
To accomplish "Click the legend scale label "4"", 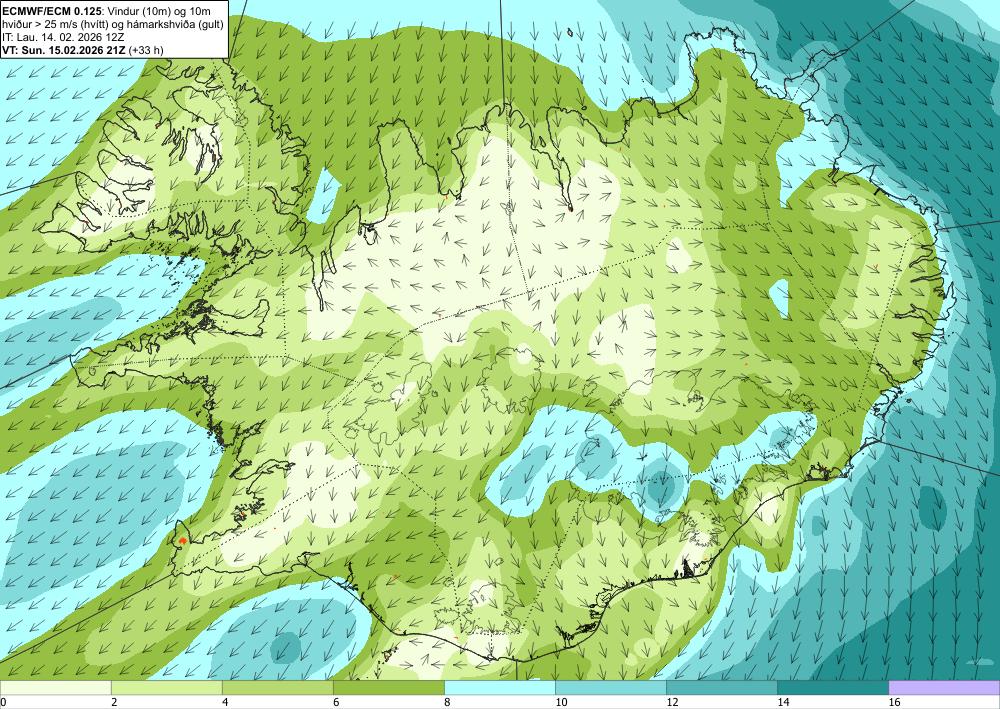I will (225, 702).
